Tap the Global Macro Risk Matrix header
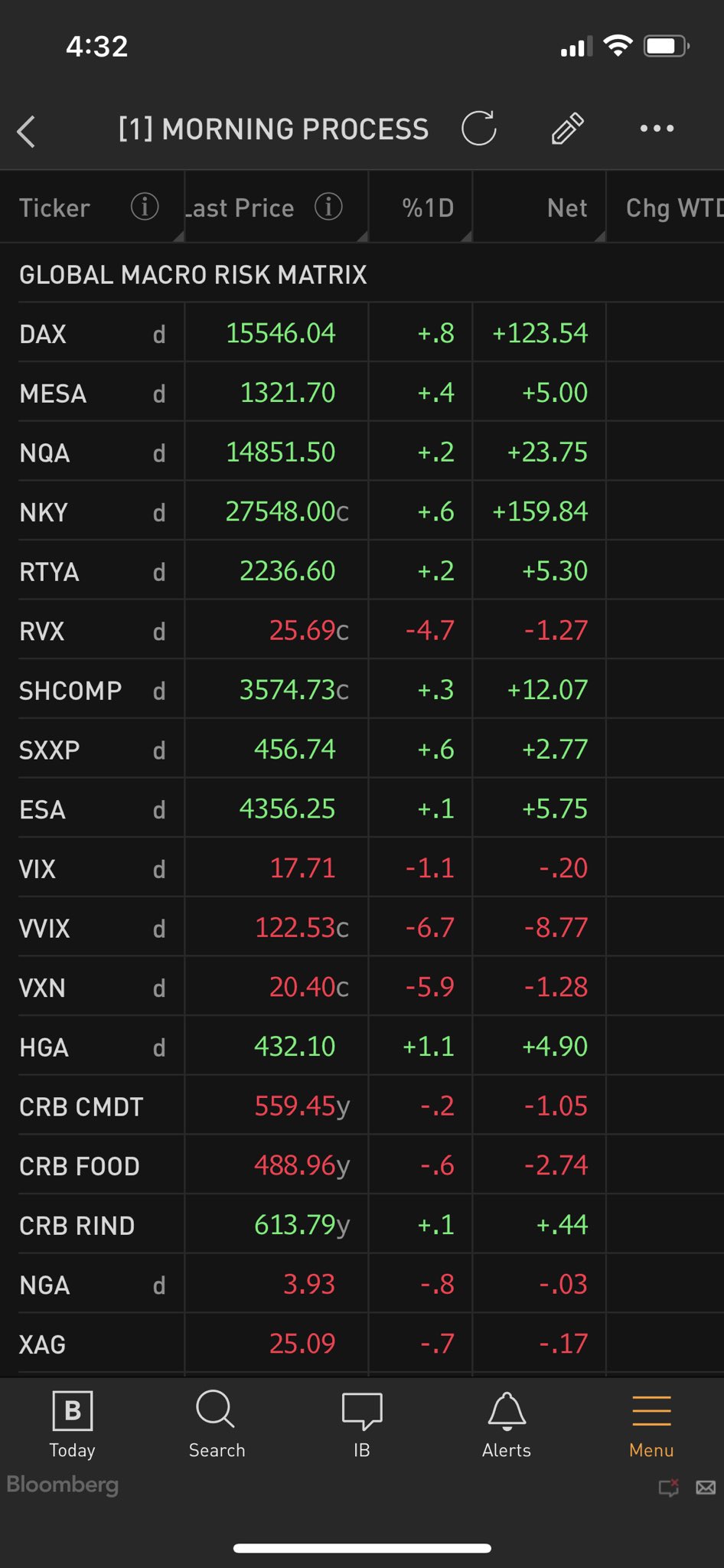 [193, 275]
